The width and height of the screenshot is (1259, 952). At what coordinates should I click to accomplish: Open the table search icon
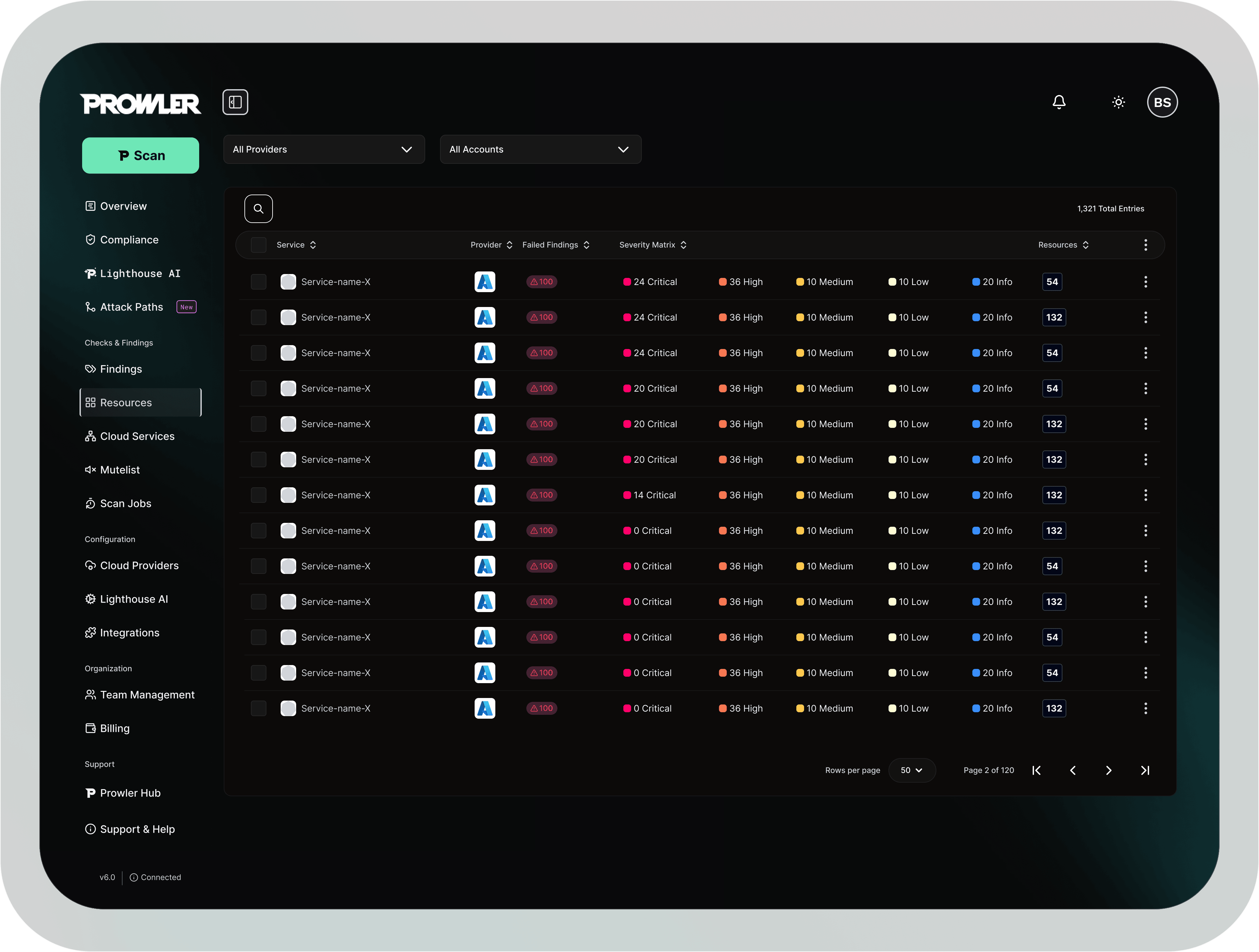click(258, 209)
